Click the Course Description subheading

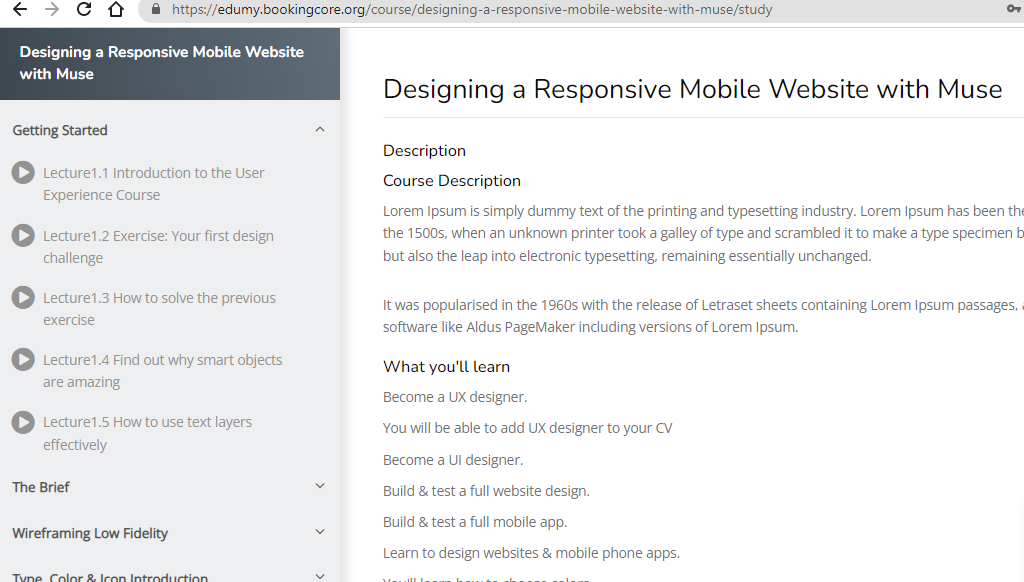(x=452, y=181)
